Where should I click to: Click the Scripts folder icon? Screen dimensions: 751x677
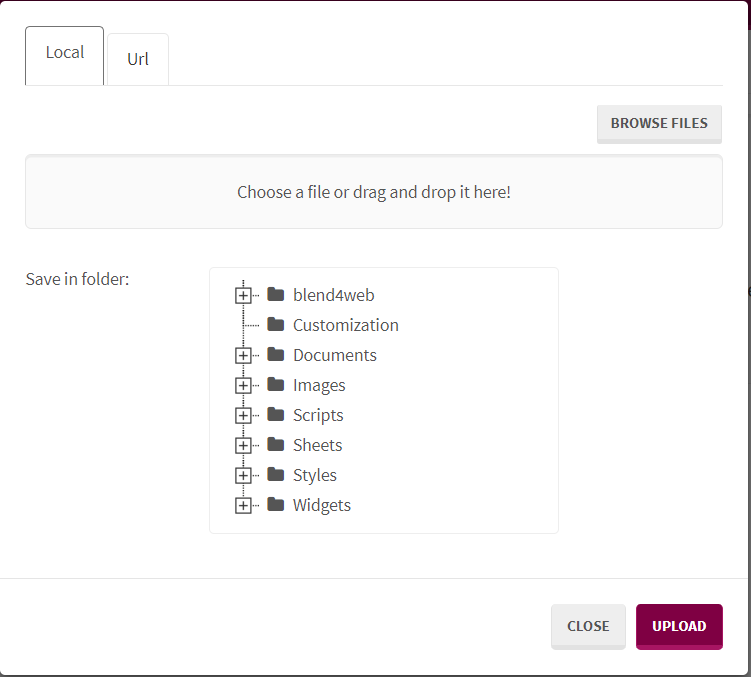(276, 415)
